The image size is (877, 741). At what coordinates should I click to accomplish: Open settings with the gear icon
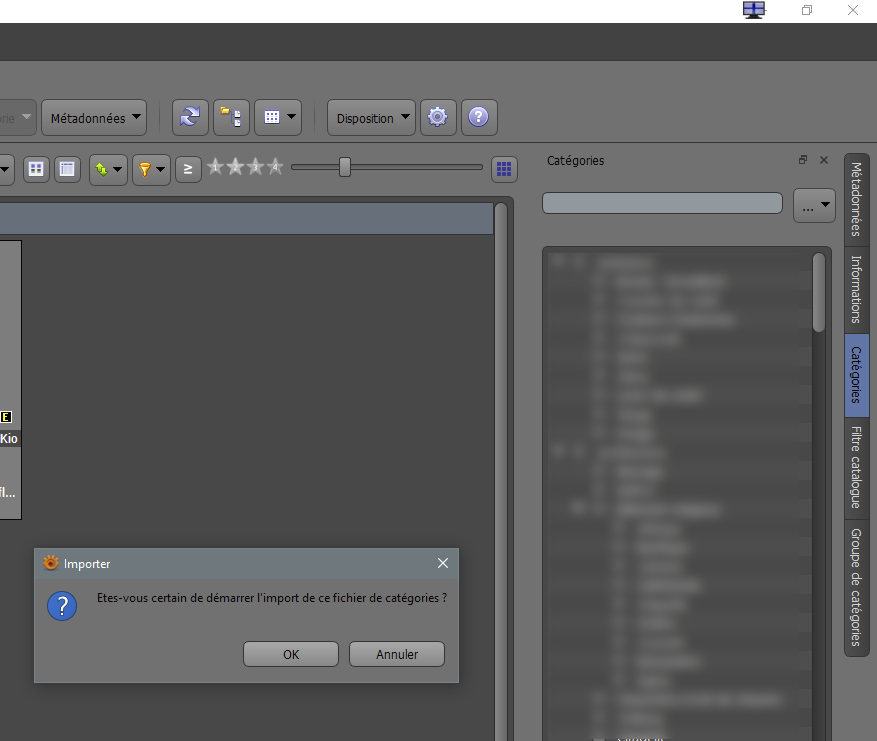tap(437, 117)
